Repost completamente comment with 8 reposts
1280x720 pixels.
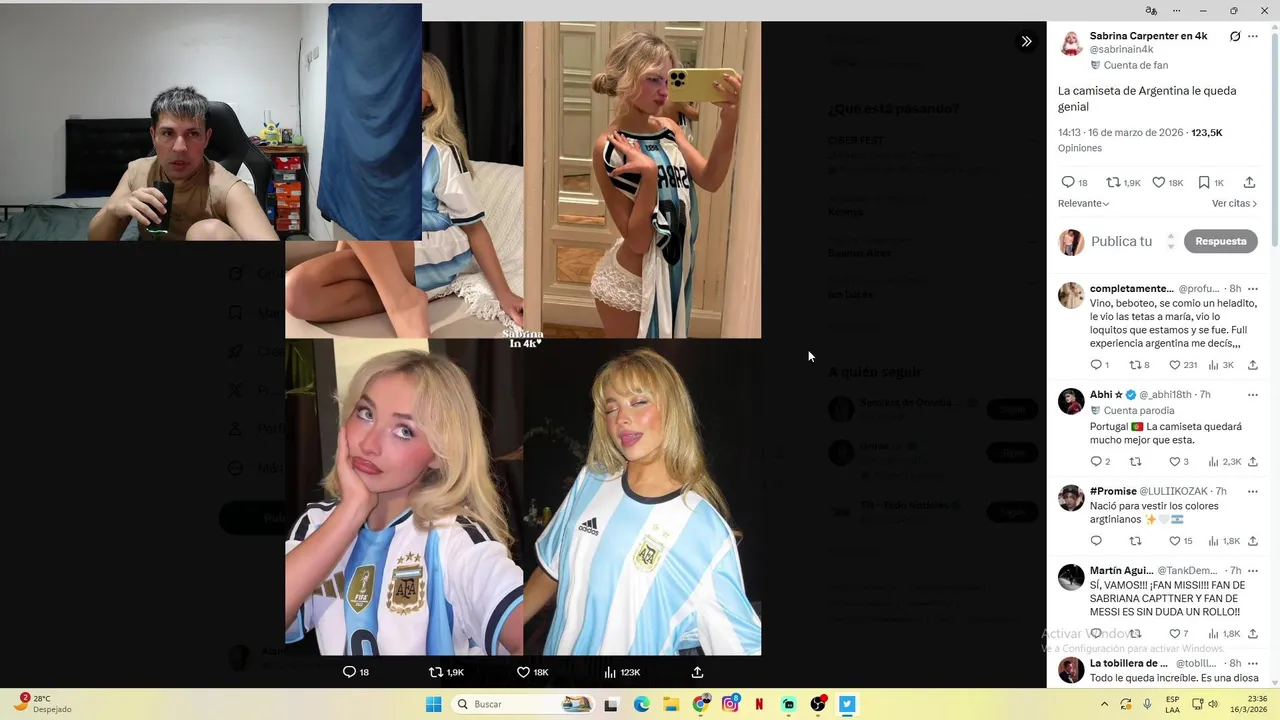[1139, 365]
